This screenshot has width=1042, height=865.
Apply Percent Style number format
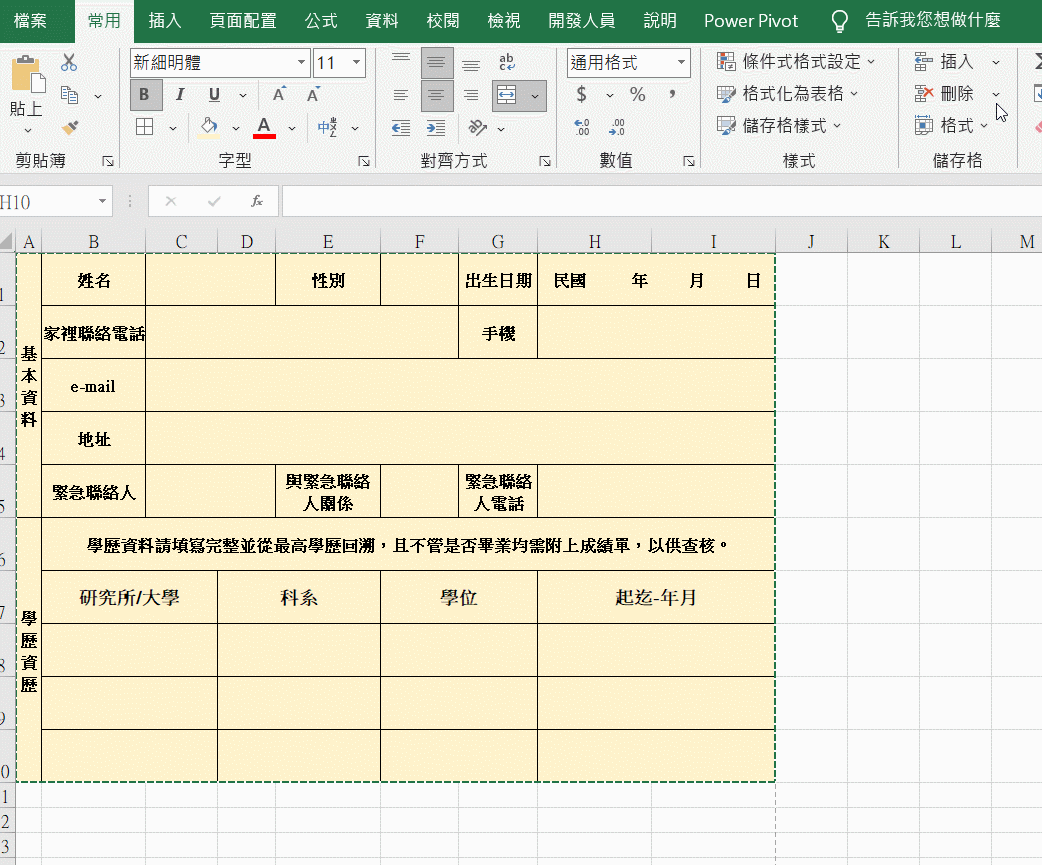coord(638,95)
